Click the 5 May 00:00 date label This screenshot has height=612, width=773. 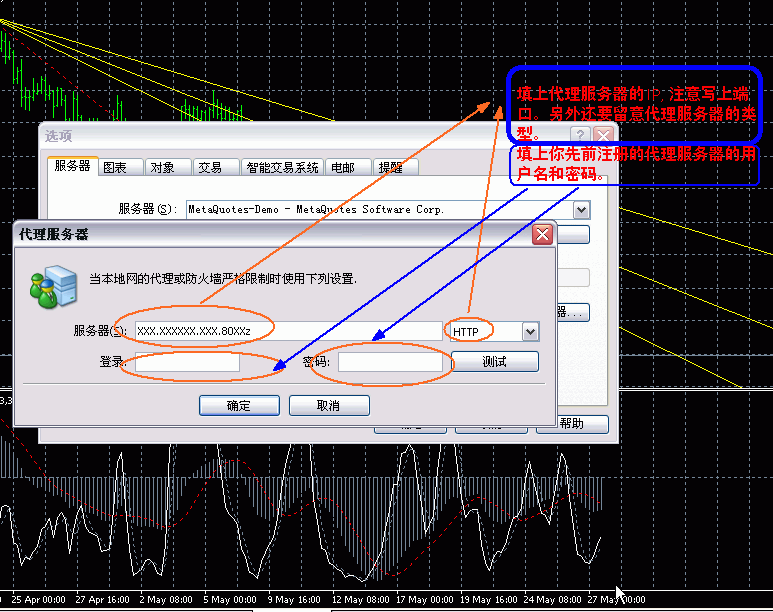(230, 600)
